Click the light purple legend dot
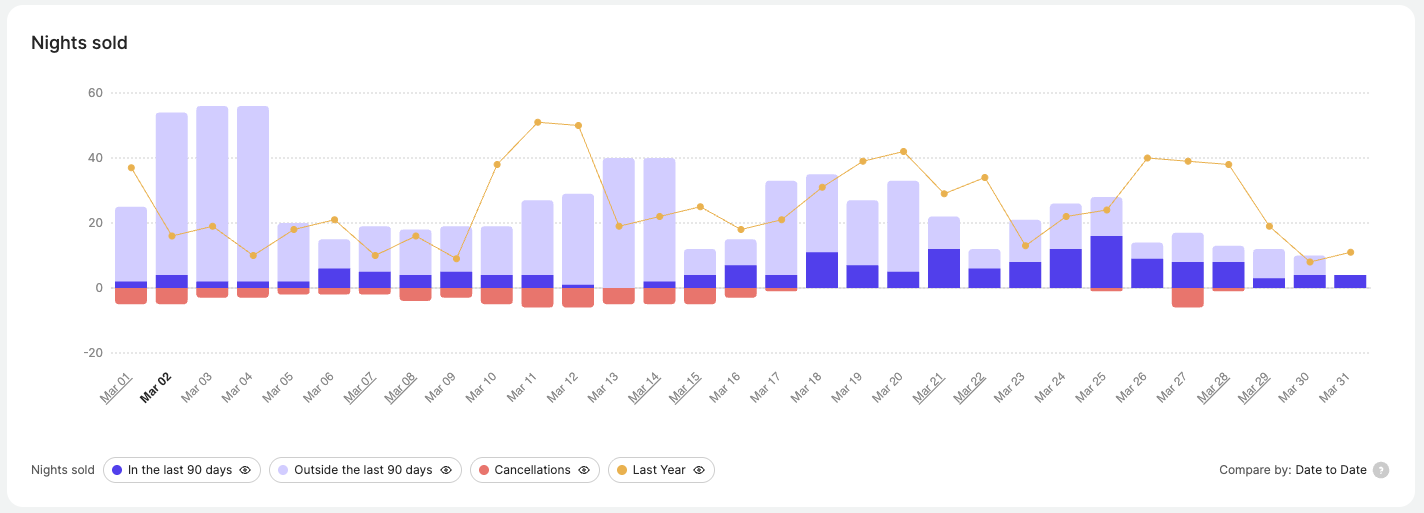The width and height of the screenshot is (1424, 513). click(x=283, y=470)
